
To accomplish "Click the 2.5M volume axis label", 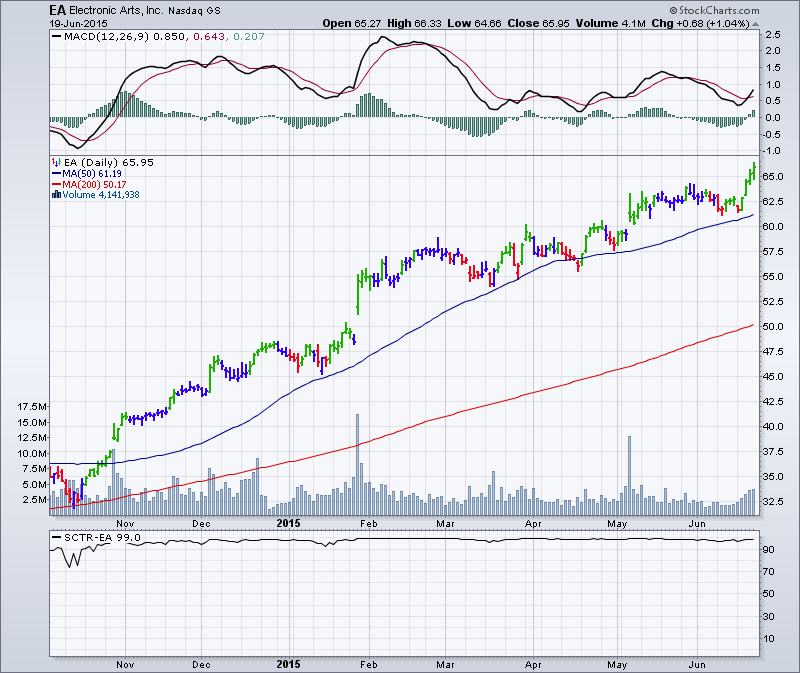I will (35, 499).
